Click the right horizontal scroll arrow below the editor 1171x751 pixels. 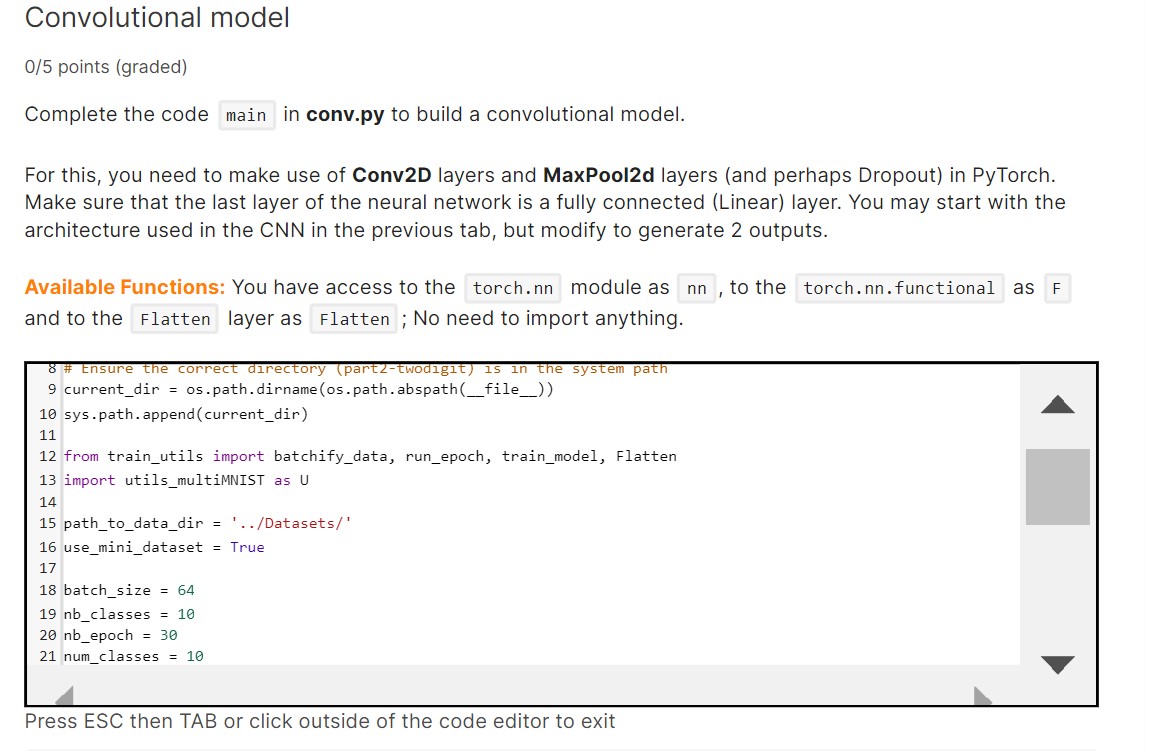tap(984, 696)
